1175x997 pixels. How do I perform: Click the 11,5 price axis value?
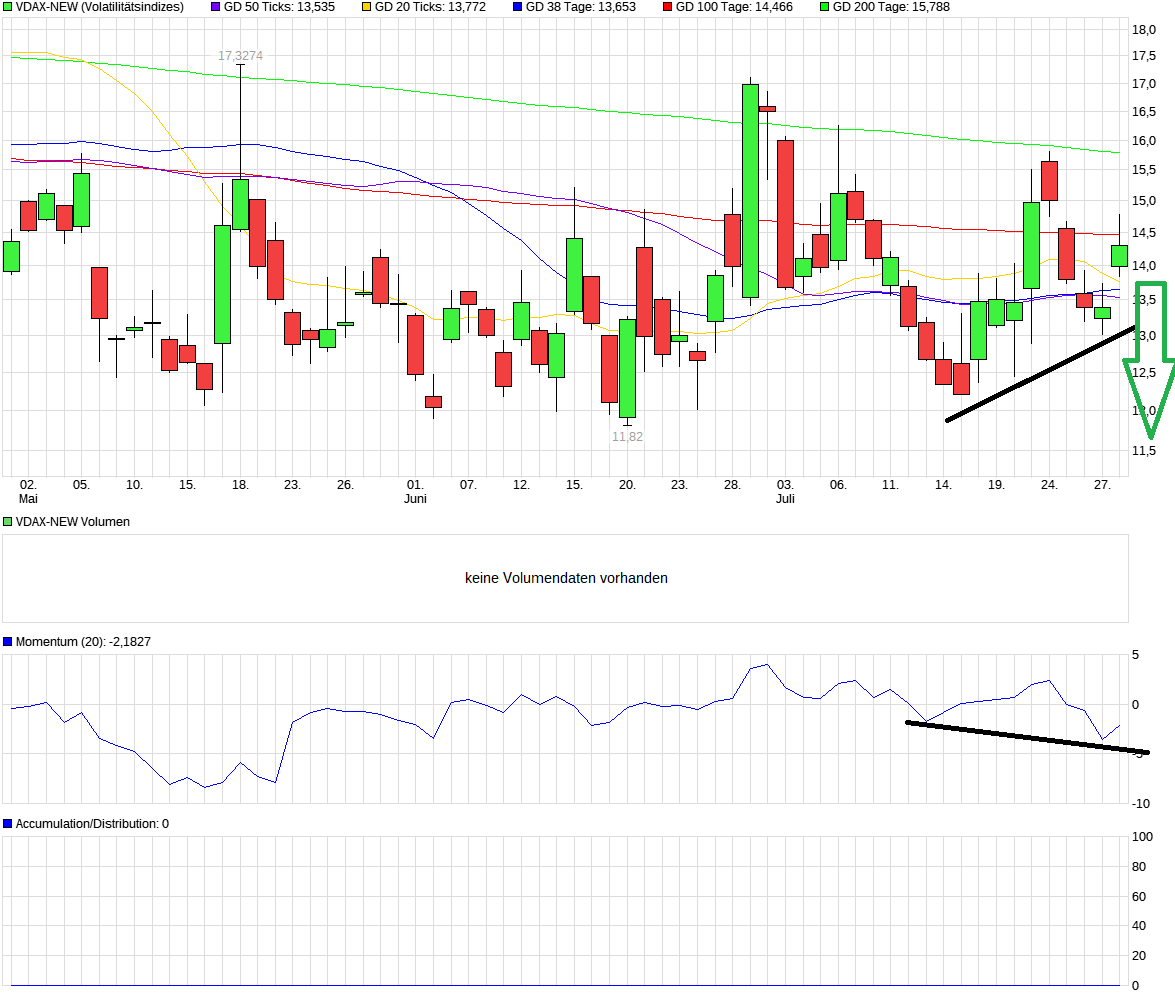[x=1144, y=451]
